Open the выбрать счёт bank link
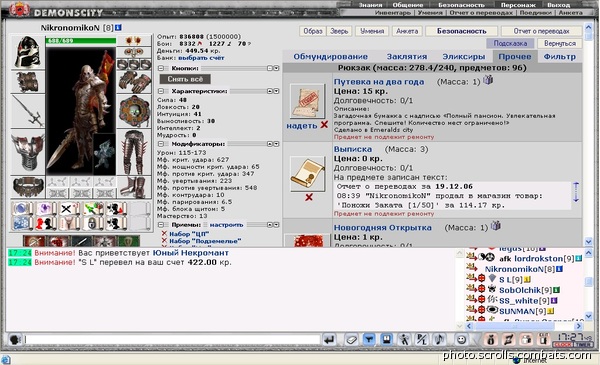600x365 pixels. pos(201,58)
